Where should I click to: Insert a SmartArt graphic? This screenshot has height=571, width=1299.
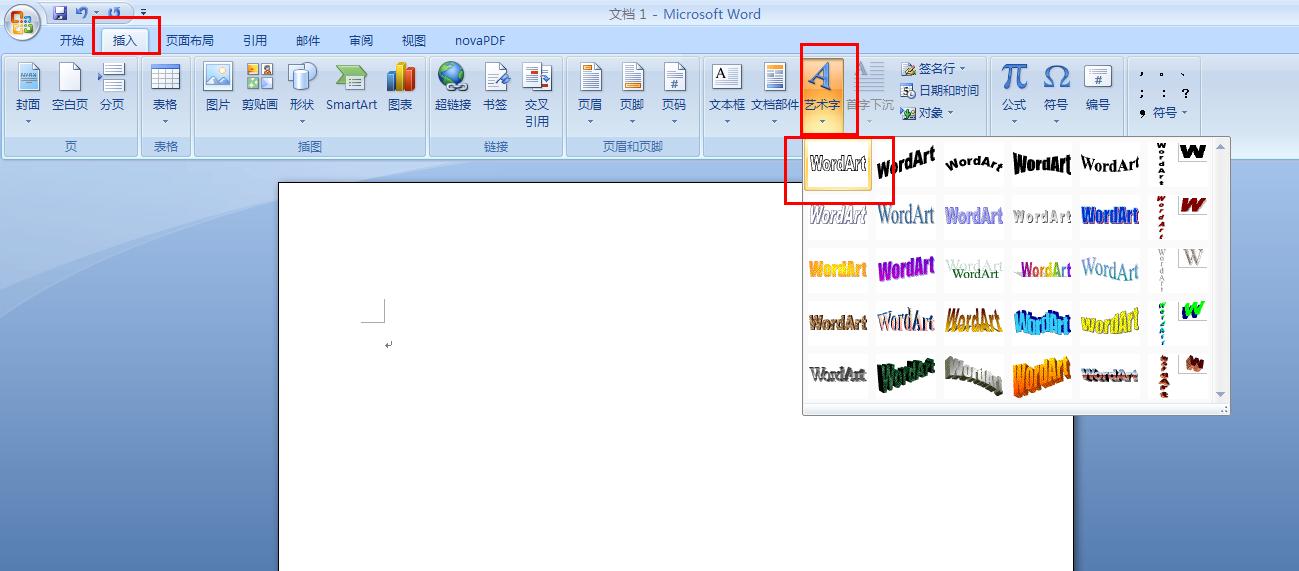click(x=352, y=87)
